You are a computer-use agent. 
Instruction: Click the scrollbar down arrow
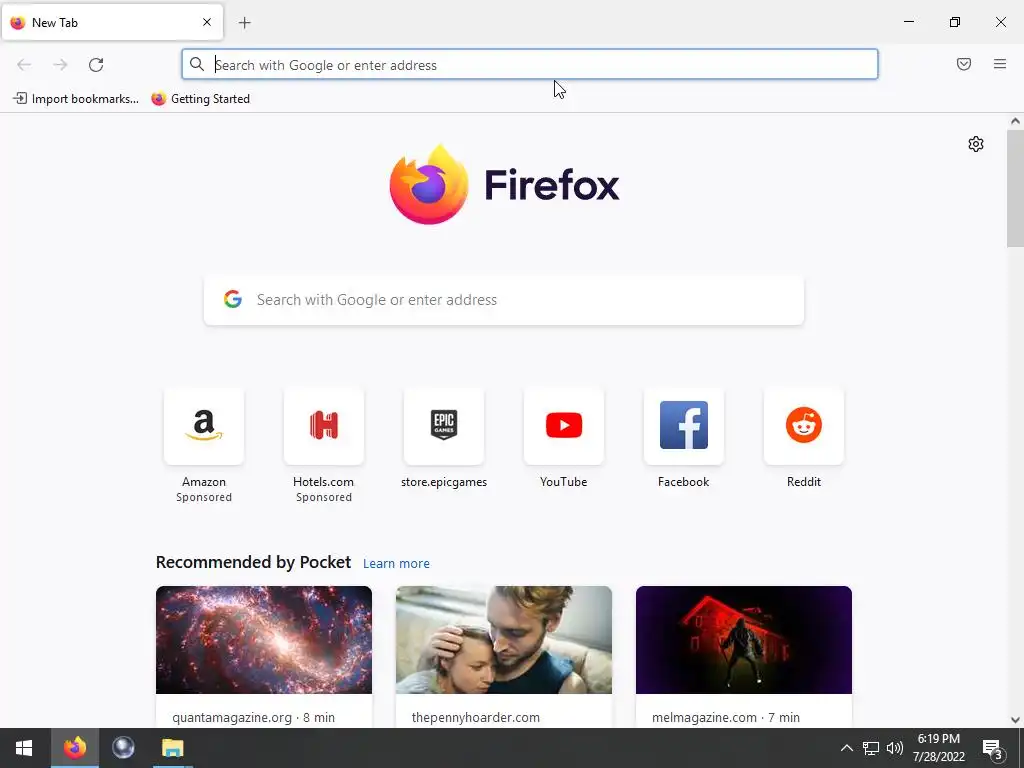point(1015,720)
